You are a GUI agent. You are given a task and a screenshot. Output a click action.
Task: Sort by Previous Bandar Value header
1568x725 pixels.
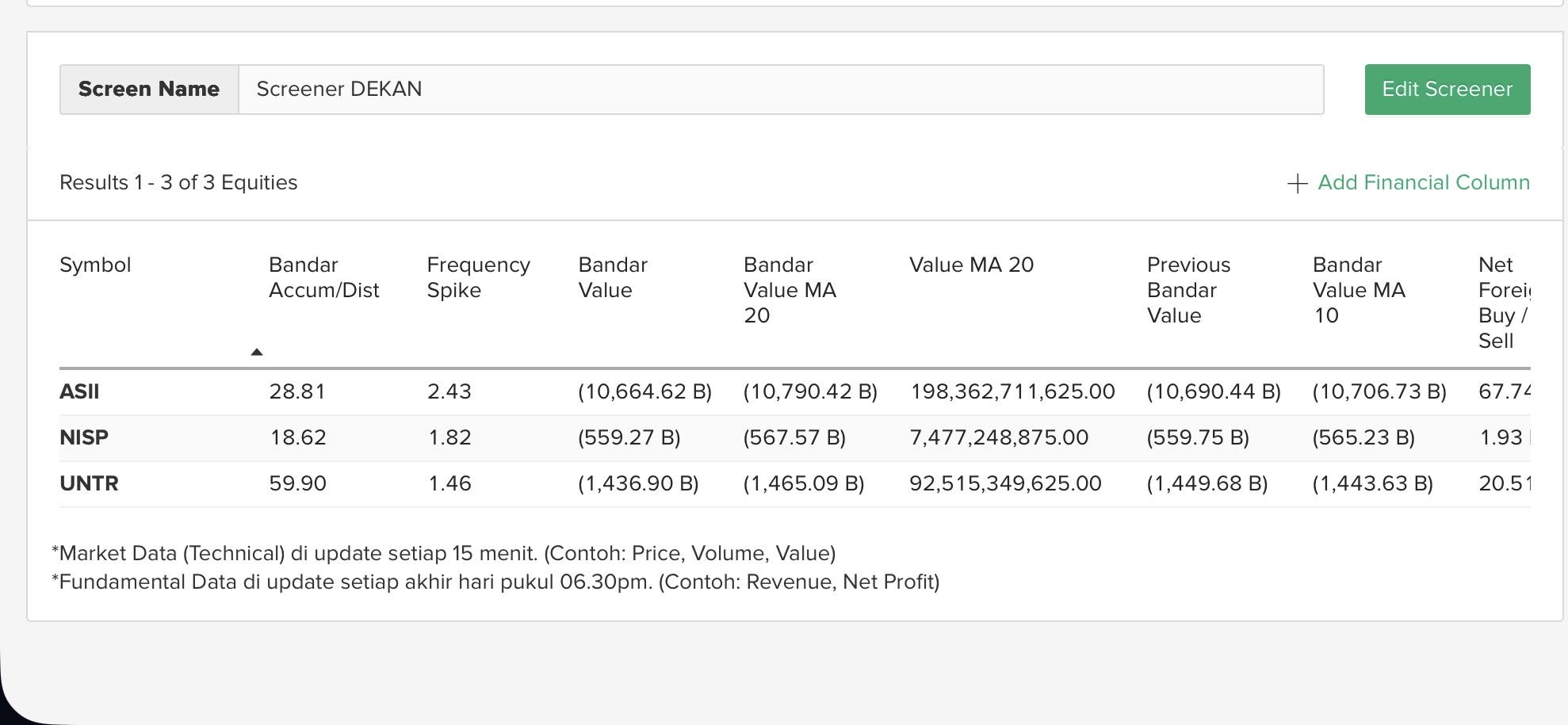(x=1188, y=291)
